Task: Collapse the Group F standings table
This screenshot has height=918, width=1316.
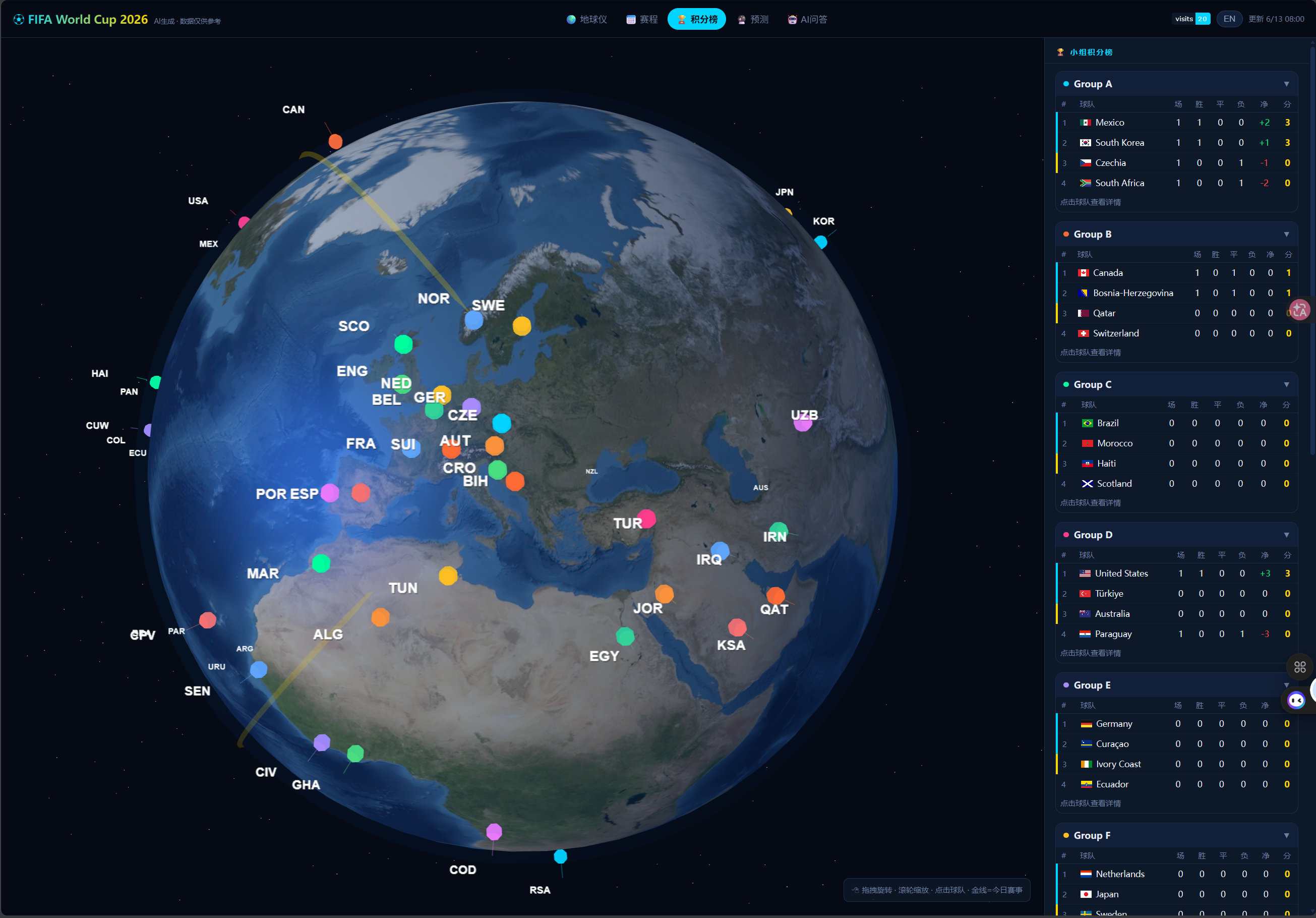Action: tap(1286, 835)
